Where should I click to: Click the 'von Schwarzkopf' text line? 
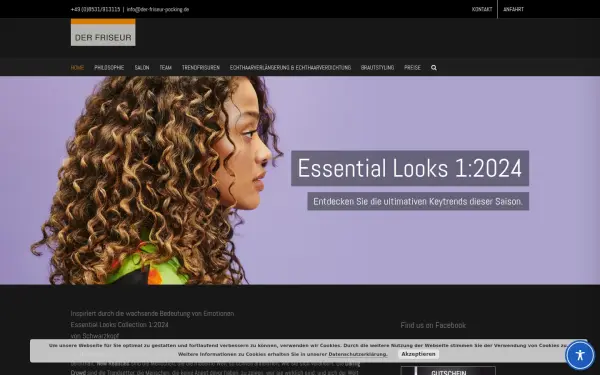pyautogui.click(x=95, y=336)
